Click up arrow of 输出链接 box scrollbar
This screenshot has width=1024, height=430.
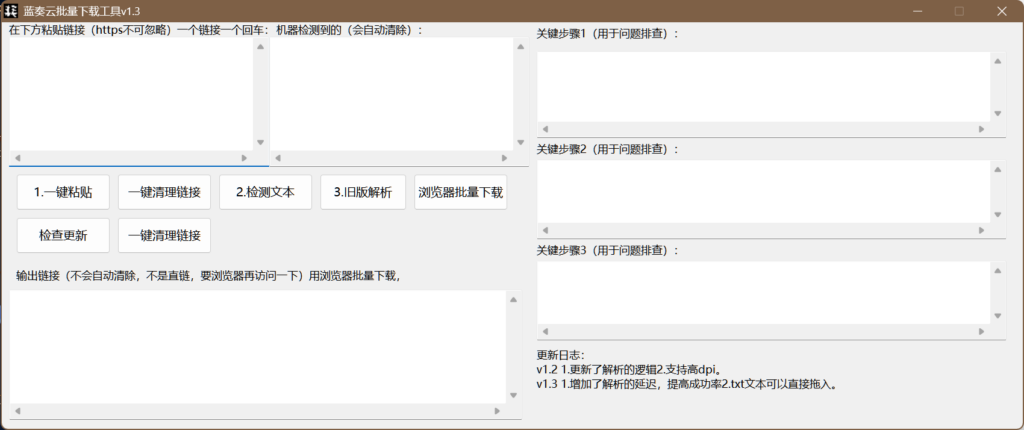coord(513,299)
